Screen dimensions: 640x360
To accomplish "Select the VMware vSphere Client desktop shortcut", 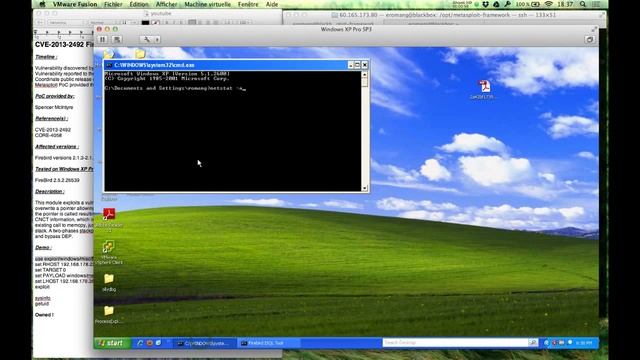I will pos(109,252).
